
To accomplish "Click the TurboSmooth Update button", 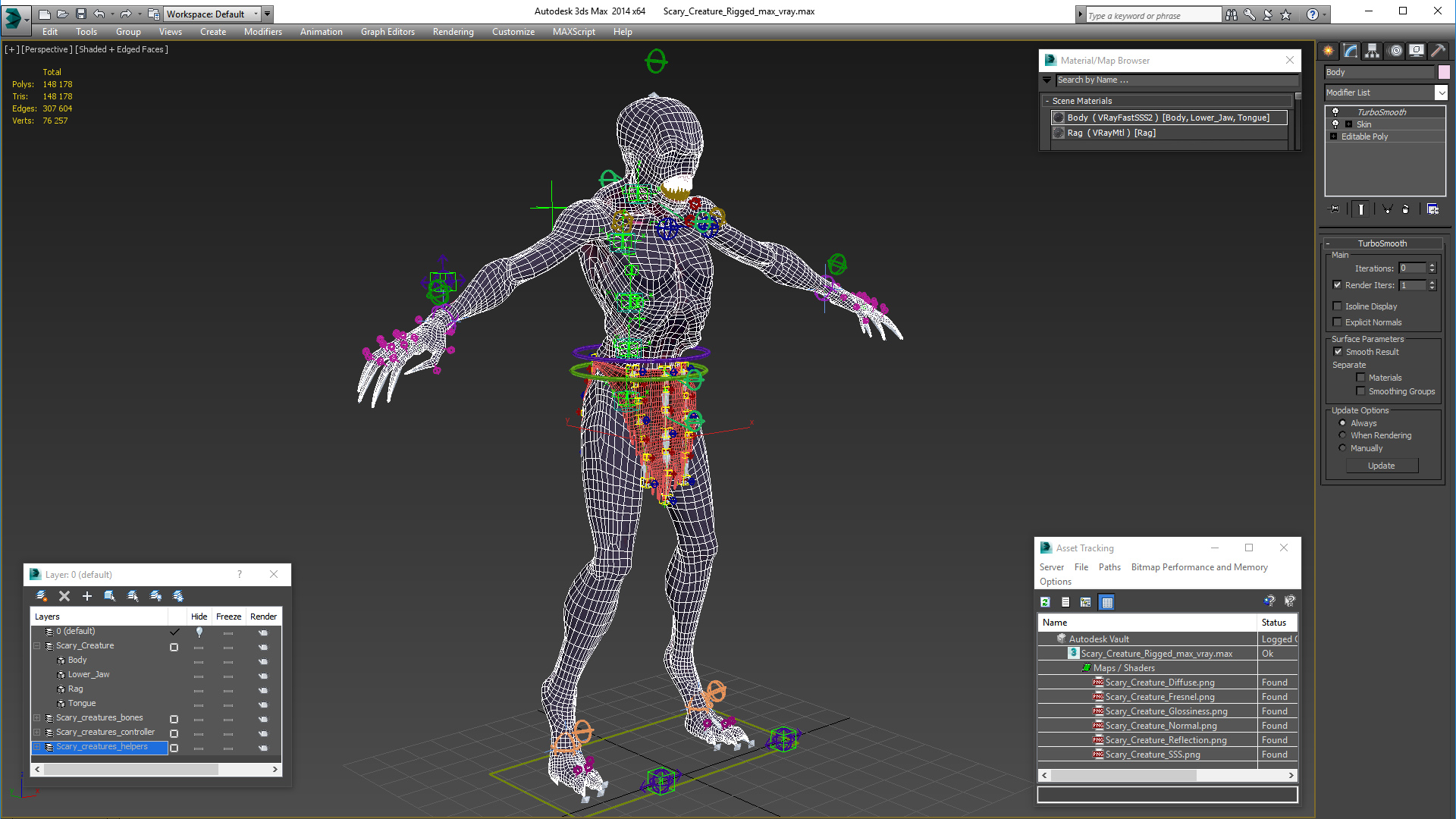I will coord(1381,466).
